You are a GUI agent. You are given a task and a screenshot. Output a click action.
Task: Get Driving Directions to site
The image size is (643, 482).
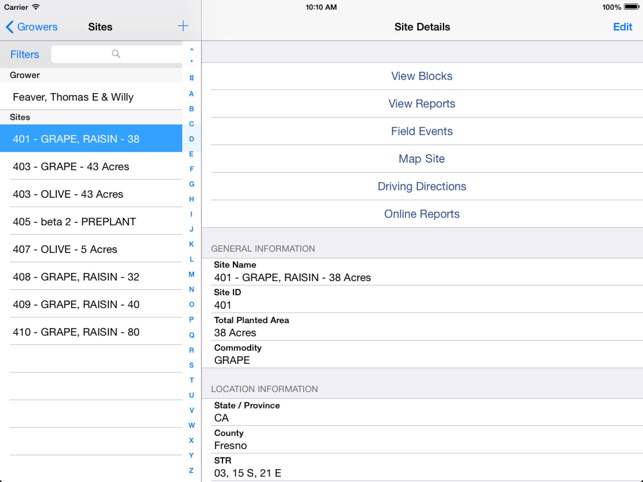point(421,186)
